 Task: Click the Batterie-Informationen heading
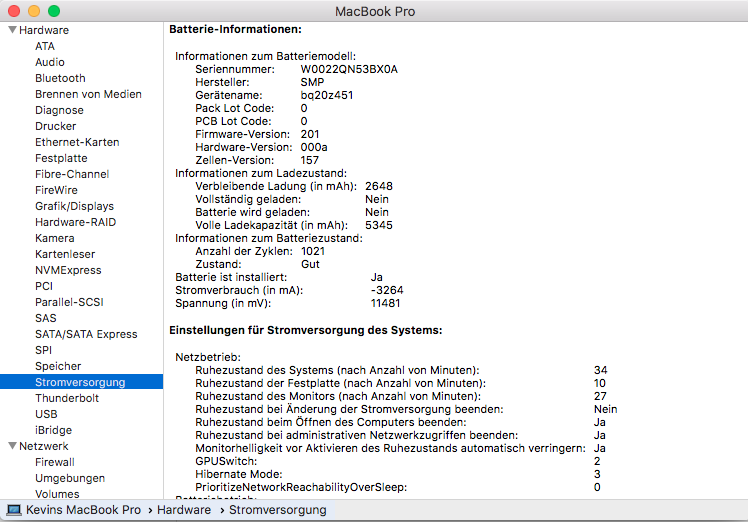point(235,29)
